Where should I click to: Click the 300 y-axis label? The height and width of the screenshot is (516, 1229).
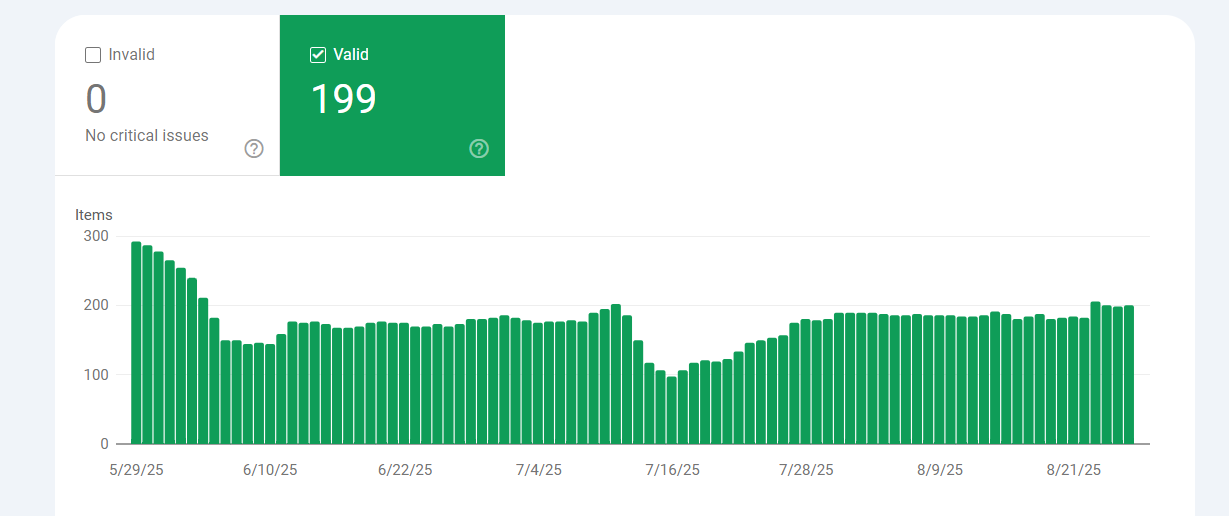point(96,236)
